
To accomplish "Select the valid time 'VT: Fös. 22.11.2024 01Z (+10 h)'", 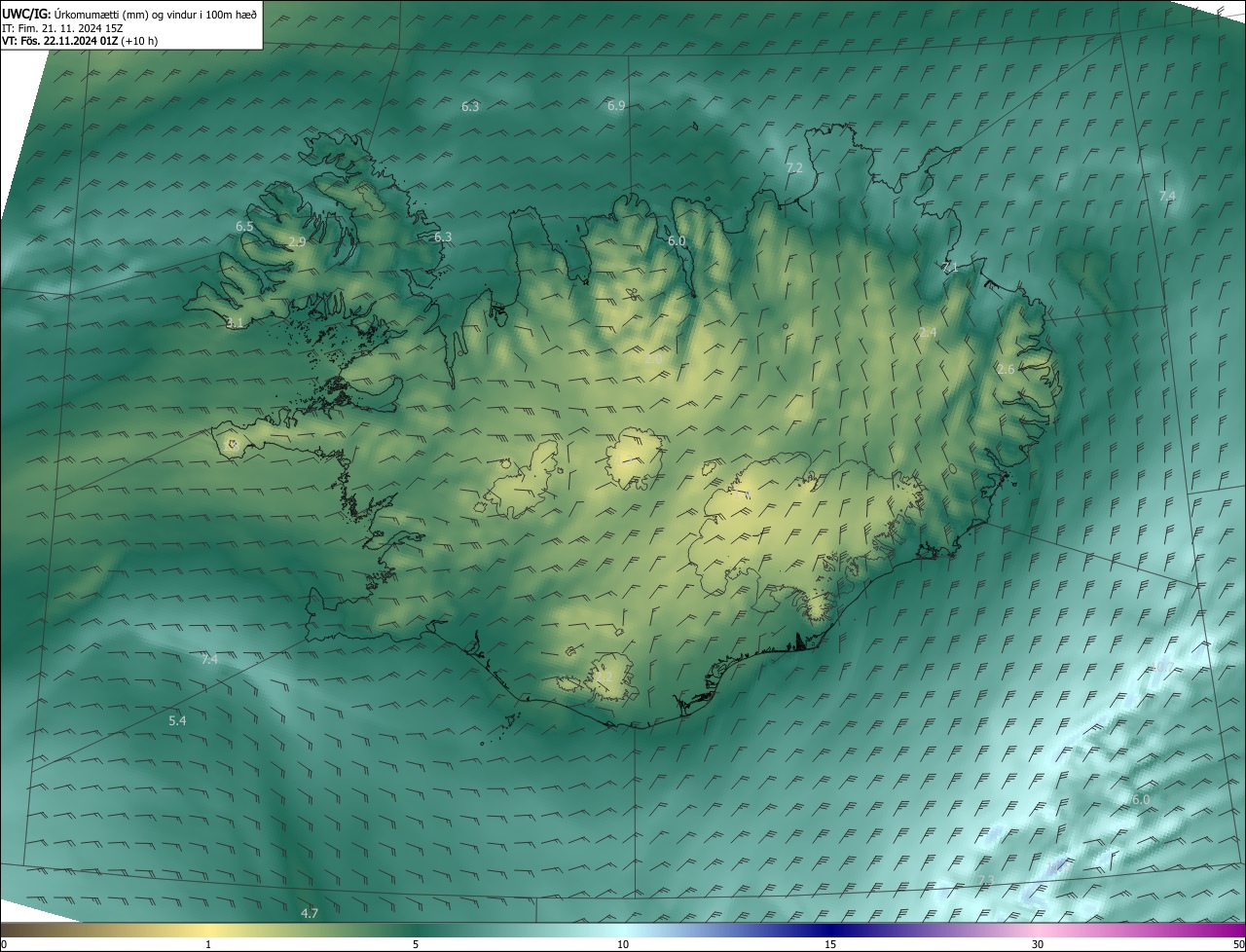I will click(80, 41).
